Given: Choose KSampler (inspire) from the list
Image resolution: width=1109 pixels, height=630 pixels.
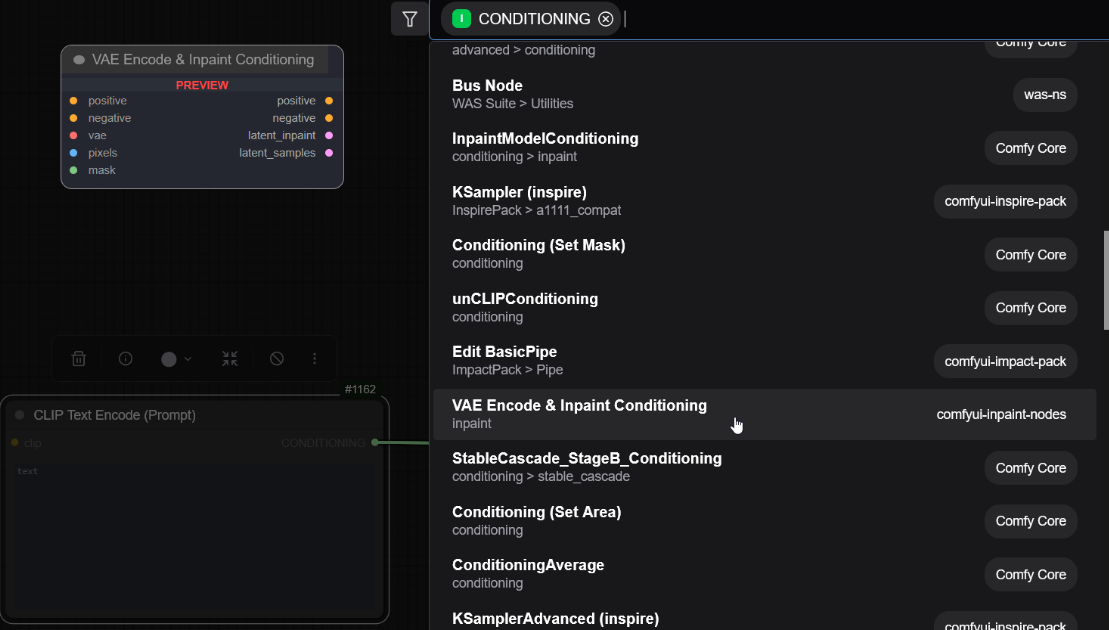Looking at the screenshot, I should pos(764,201).
